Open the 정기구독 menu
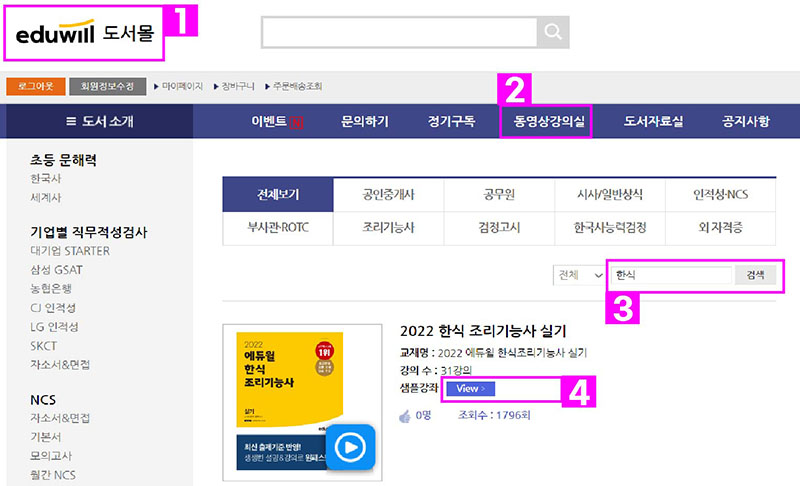 pos(452,121)
